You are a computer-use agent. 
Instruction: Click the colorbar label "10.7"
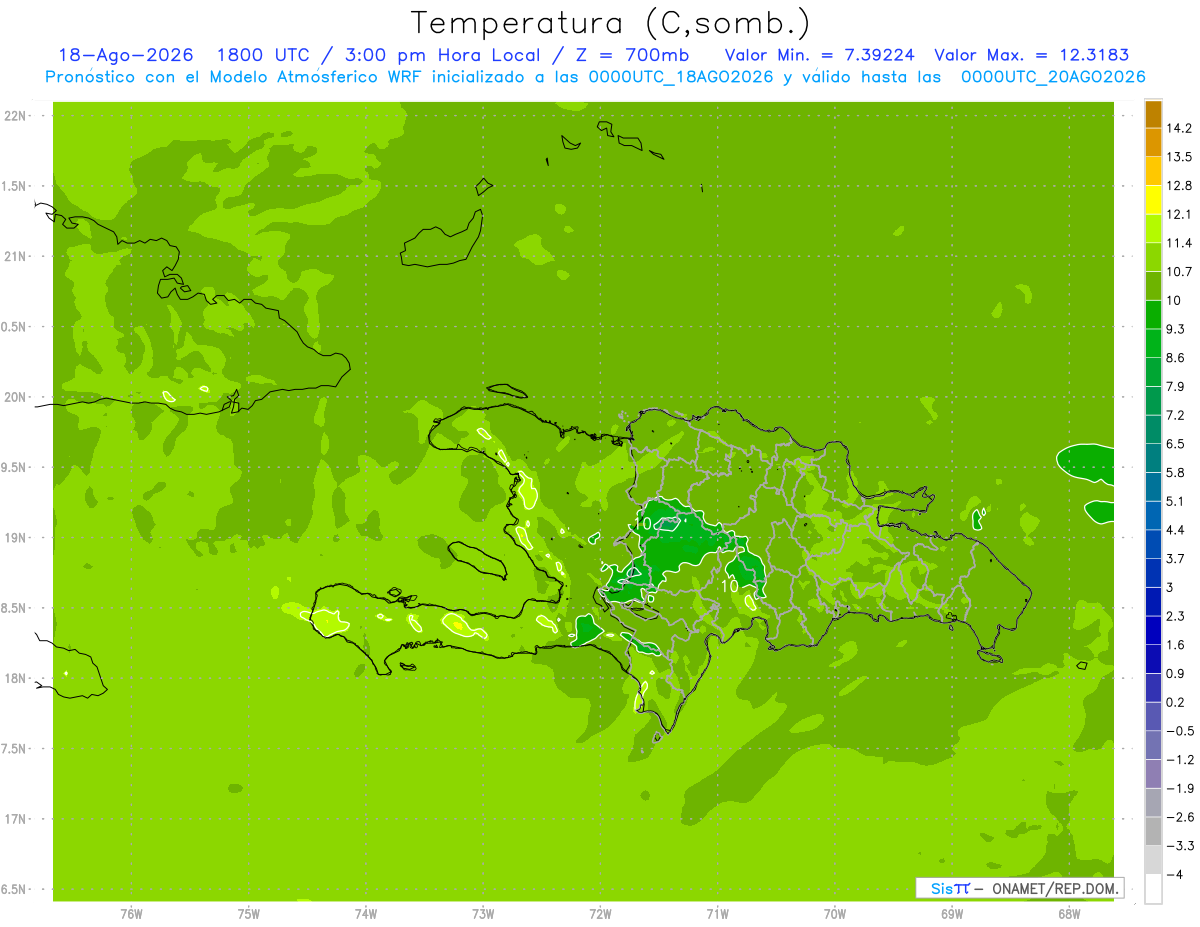tap(1179, 271)
